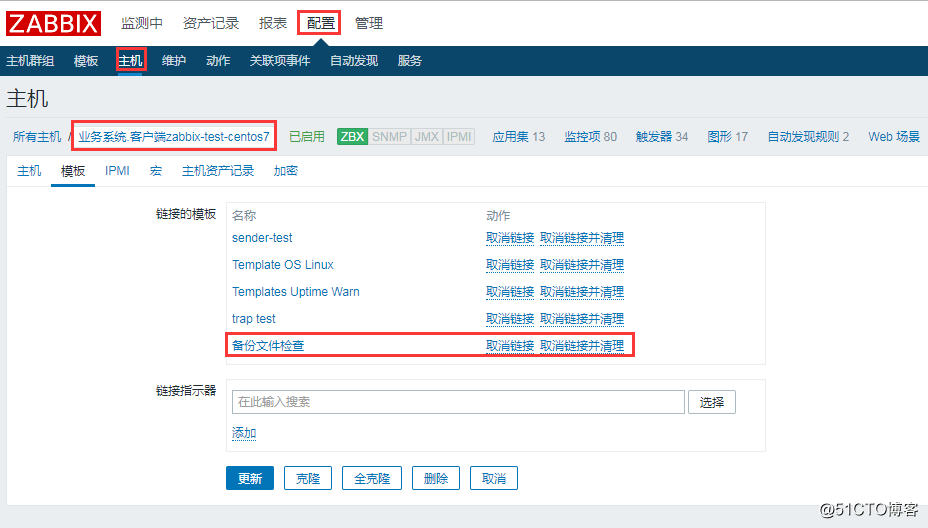928x528 pixels.
Task: Go to 维护 submenu
Action: click(x=174, y=61)
